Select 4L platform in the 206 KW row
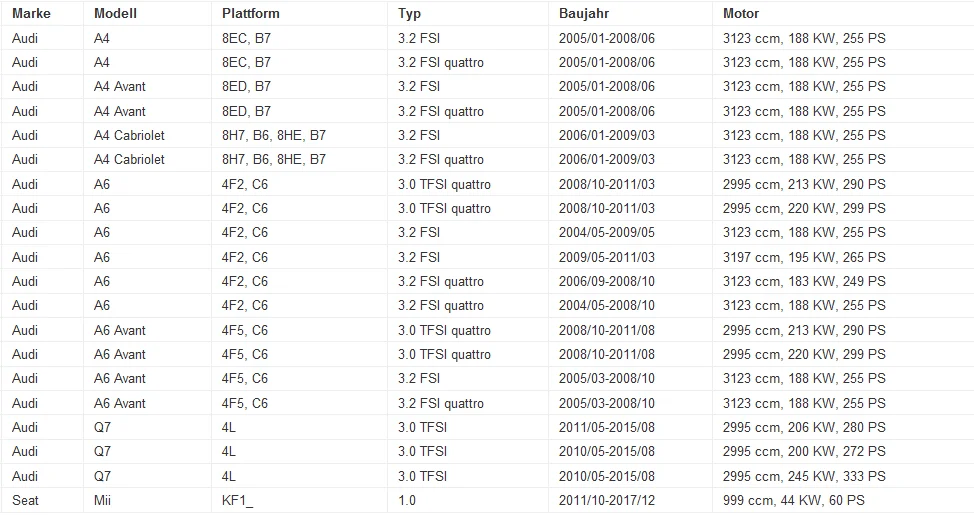 229,427
